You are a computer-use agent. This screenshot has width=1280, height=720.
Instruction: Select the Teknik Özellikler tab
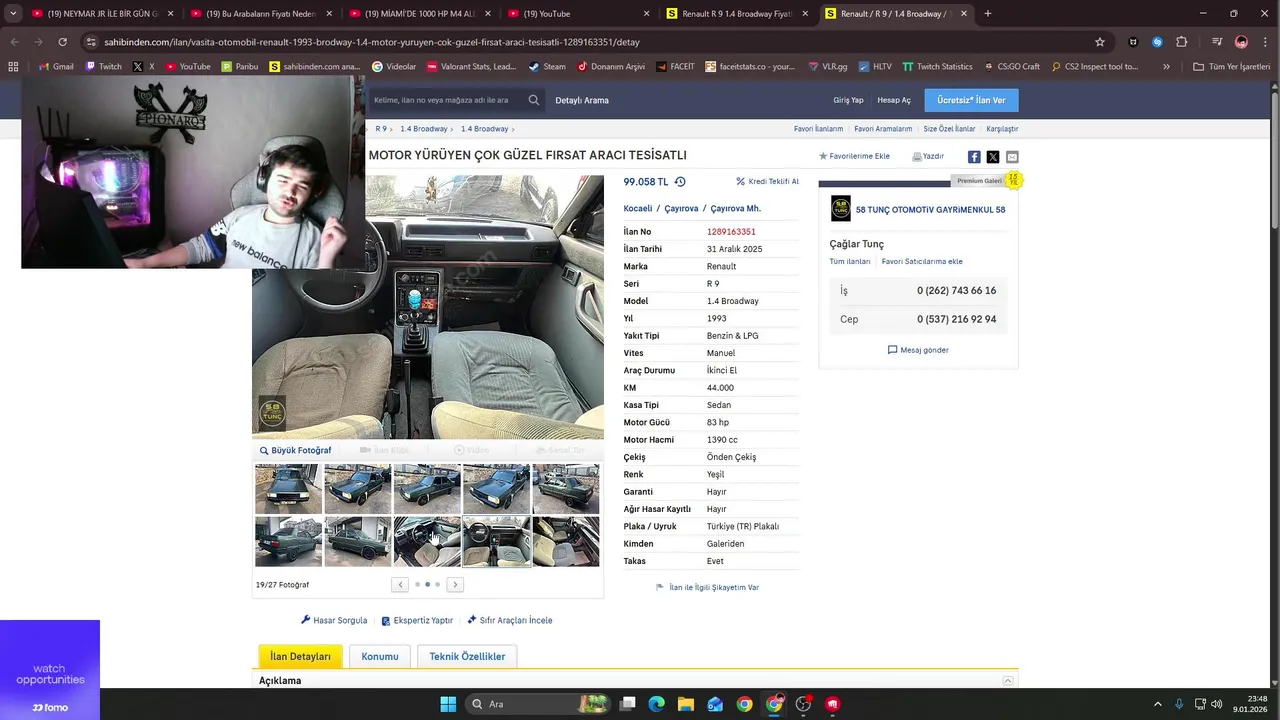(x=467, y=656)
